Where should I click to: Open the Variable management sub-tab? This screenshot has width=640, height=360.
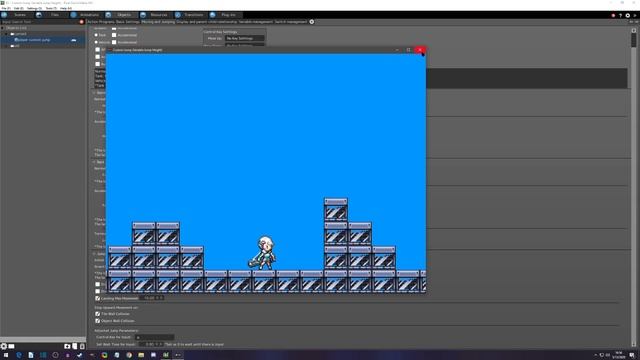point(256,22)
